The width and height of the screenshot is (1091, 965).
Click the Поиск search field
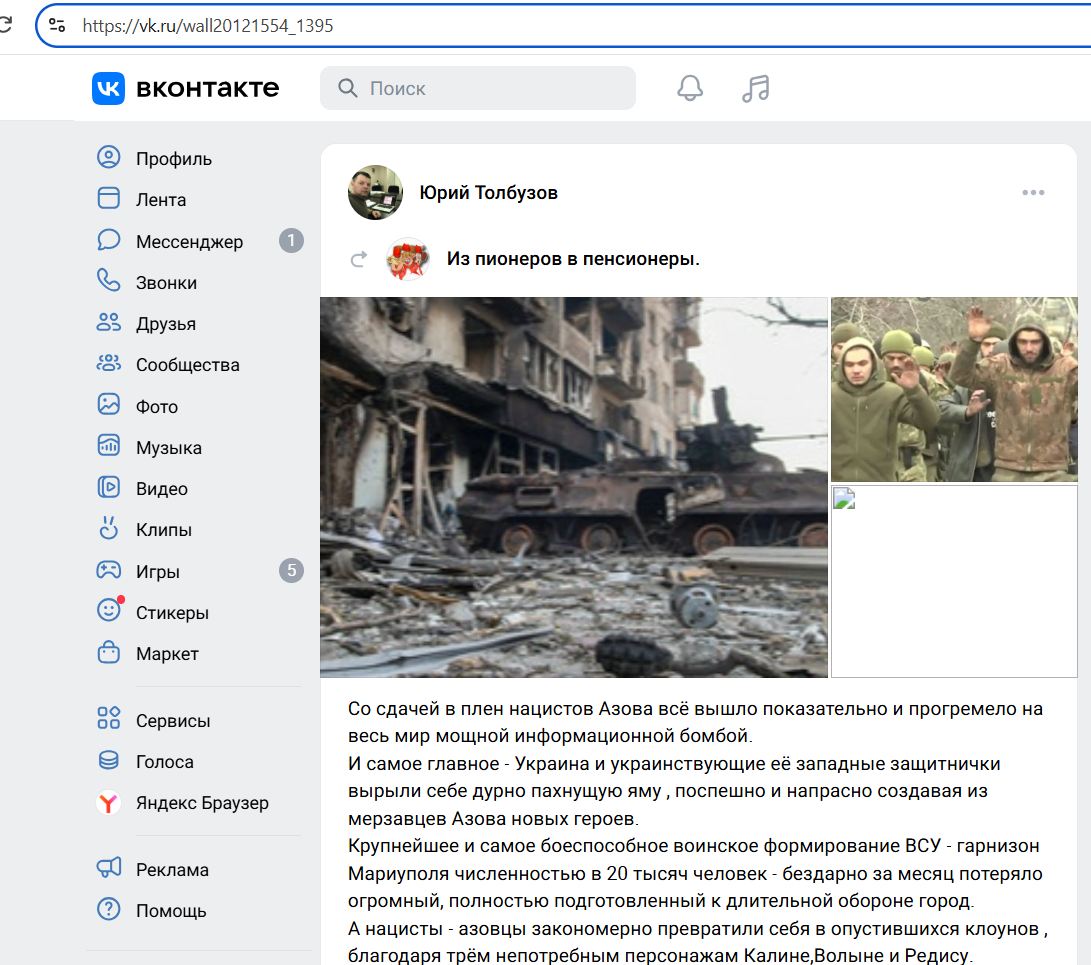(477, 88)
